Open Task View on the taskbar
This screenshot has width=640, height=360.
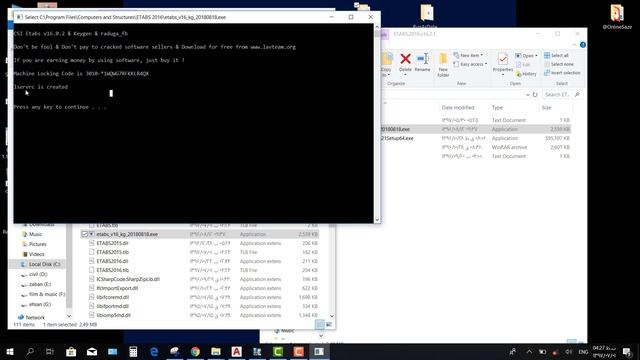coord(50,351)
